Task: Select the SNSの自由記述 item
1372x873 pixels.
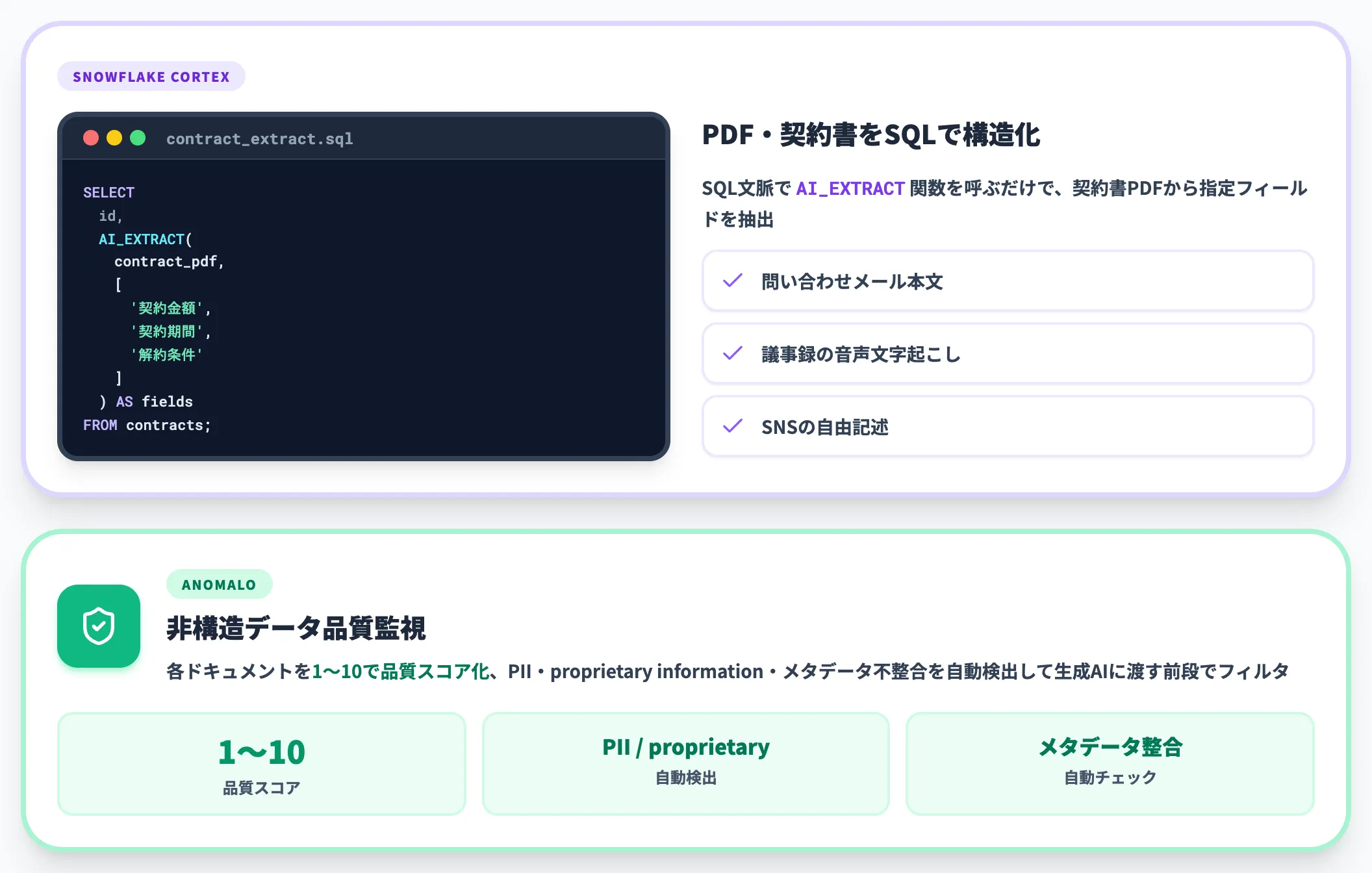Action: [1008, 427]
